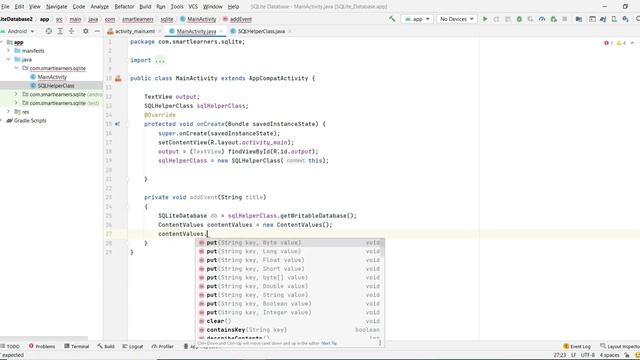The width and height of the screenshot is (640, 360).
Task: Choose clear() from autocomplete list
Action: coord(290,321)
